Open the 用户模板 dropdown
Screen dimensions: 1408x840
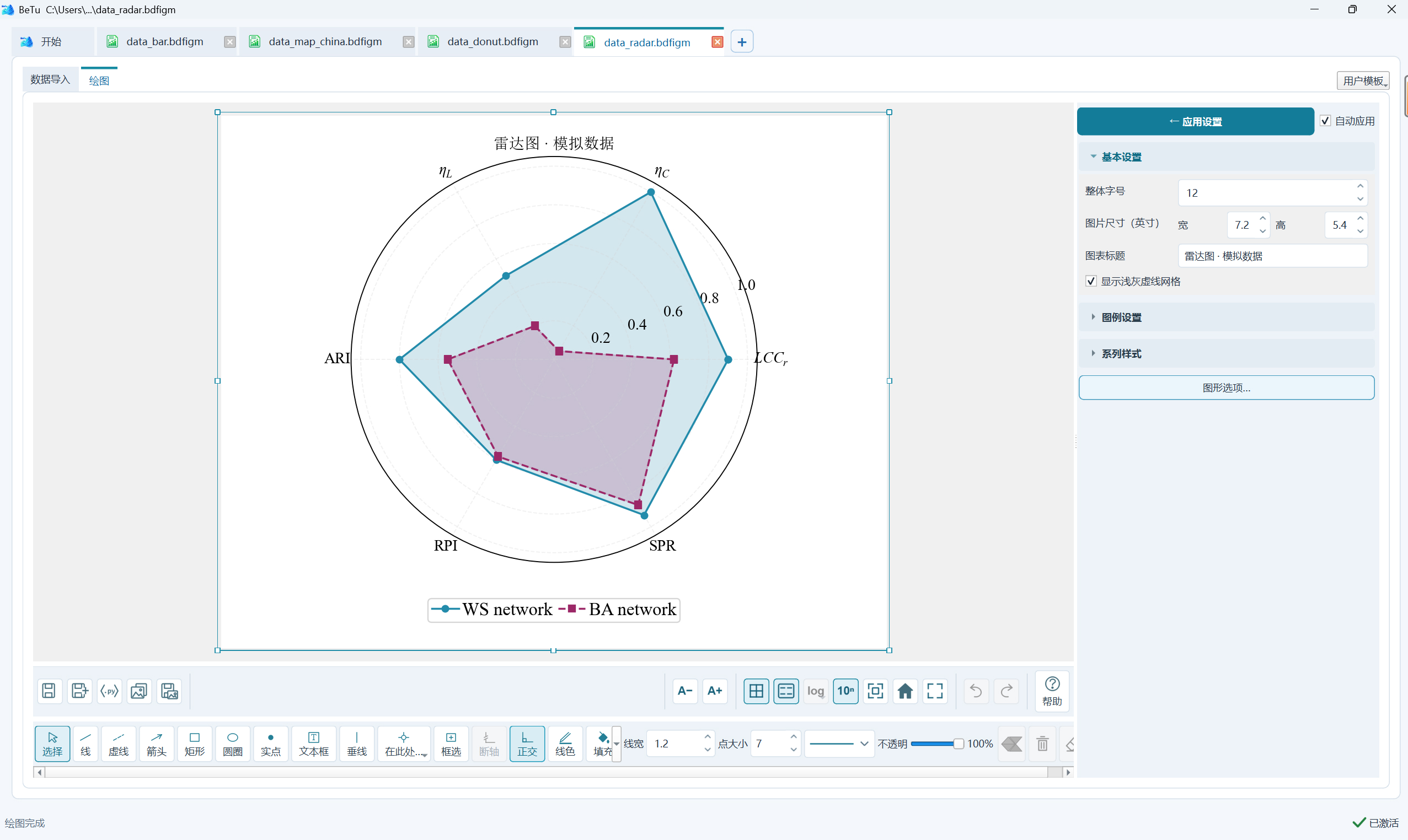coord(1363,80)
